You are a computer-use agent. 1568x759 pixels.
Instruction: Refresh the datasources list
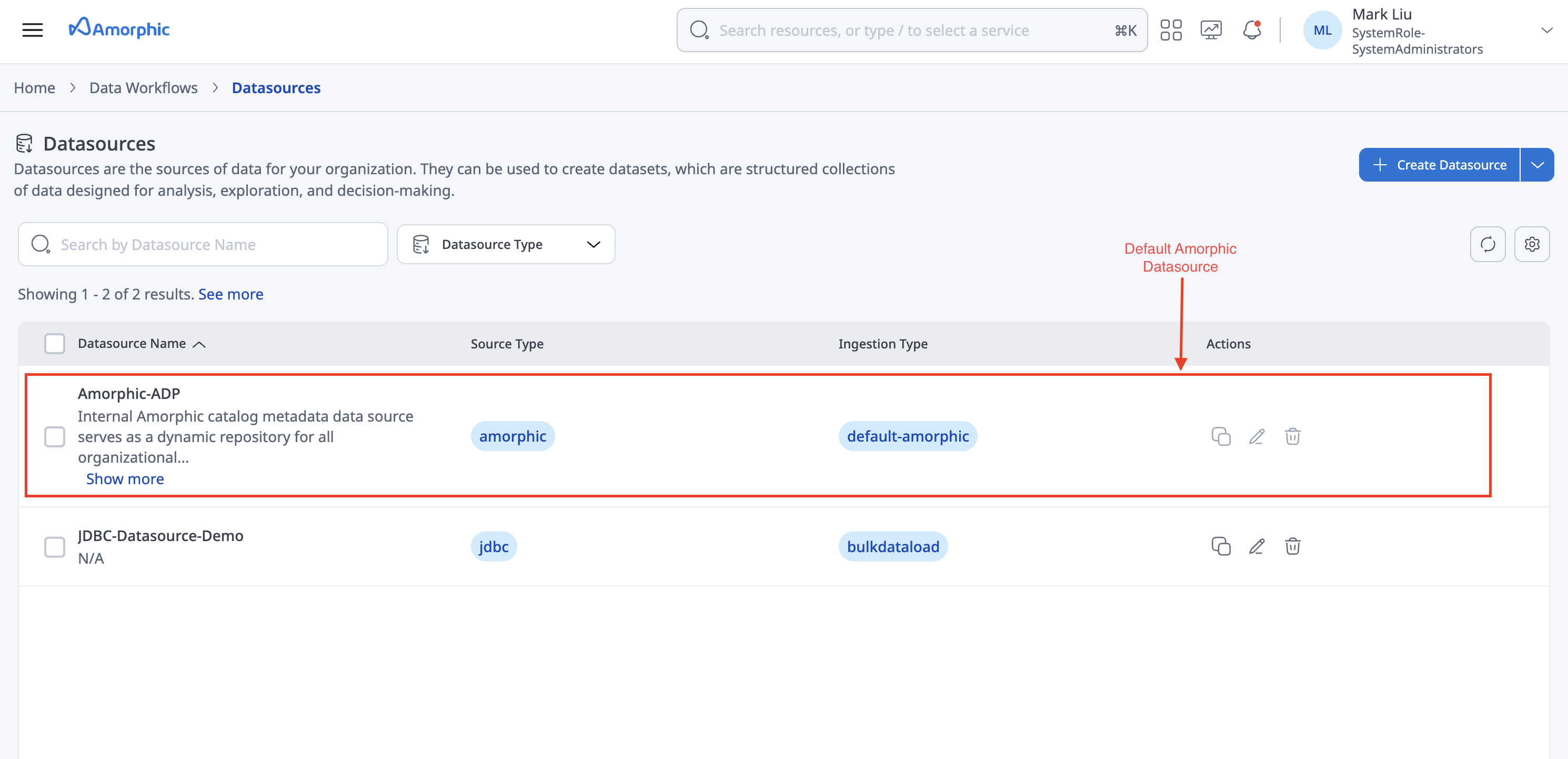click(1487, 244)
